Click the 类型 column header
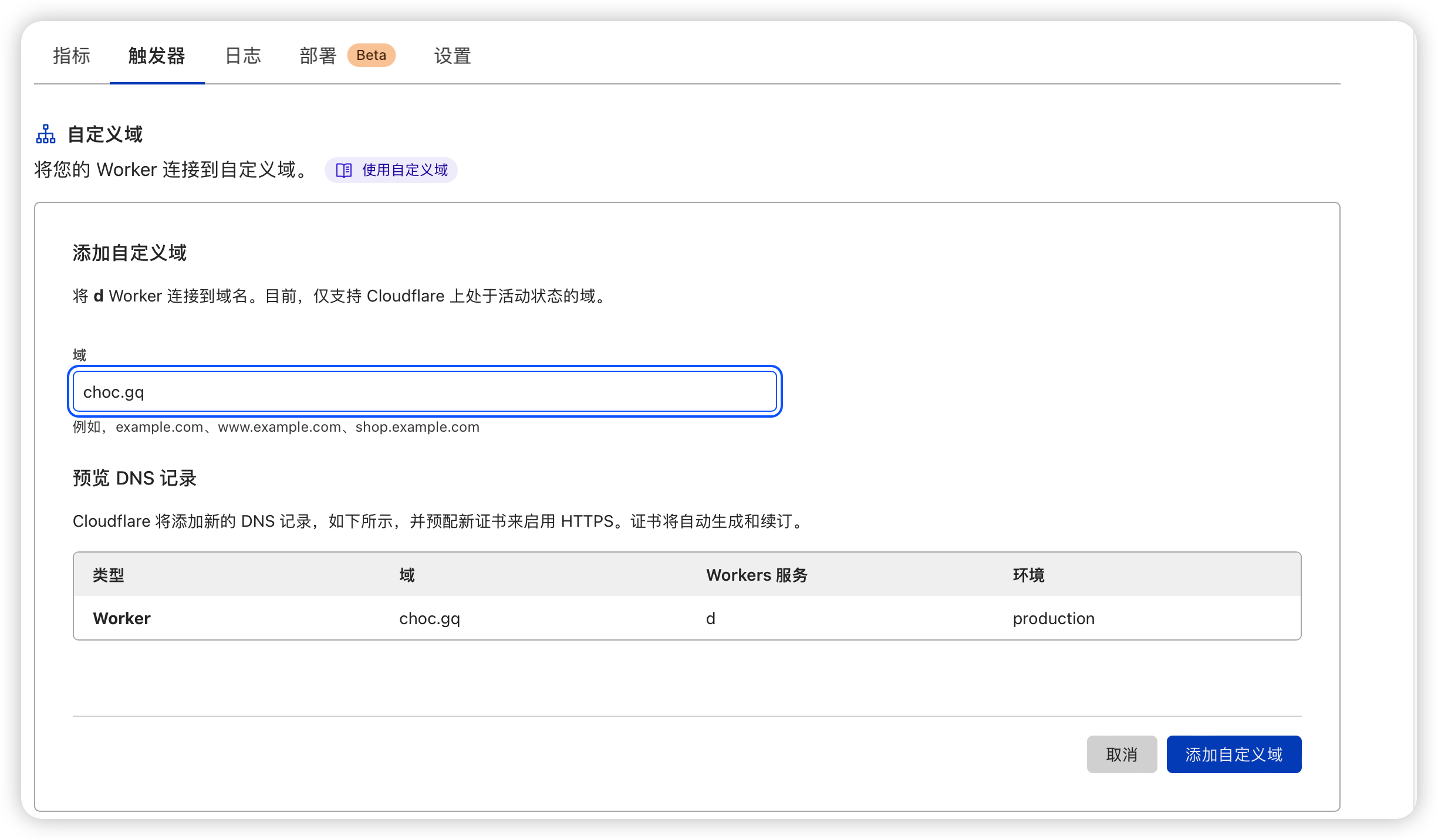The height and width of the screenshot is (840, 1438). (x=107, y=575)
